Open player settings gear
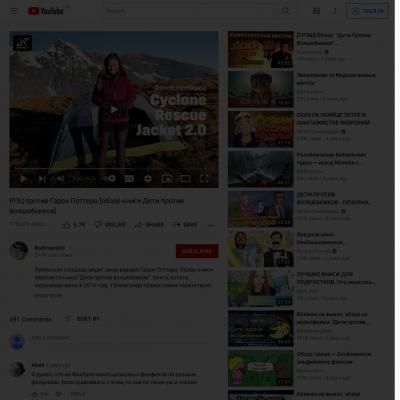400x400 pixels. pyautogui.click(x=148, y=179)
